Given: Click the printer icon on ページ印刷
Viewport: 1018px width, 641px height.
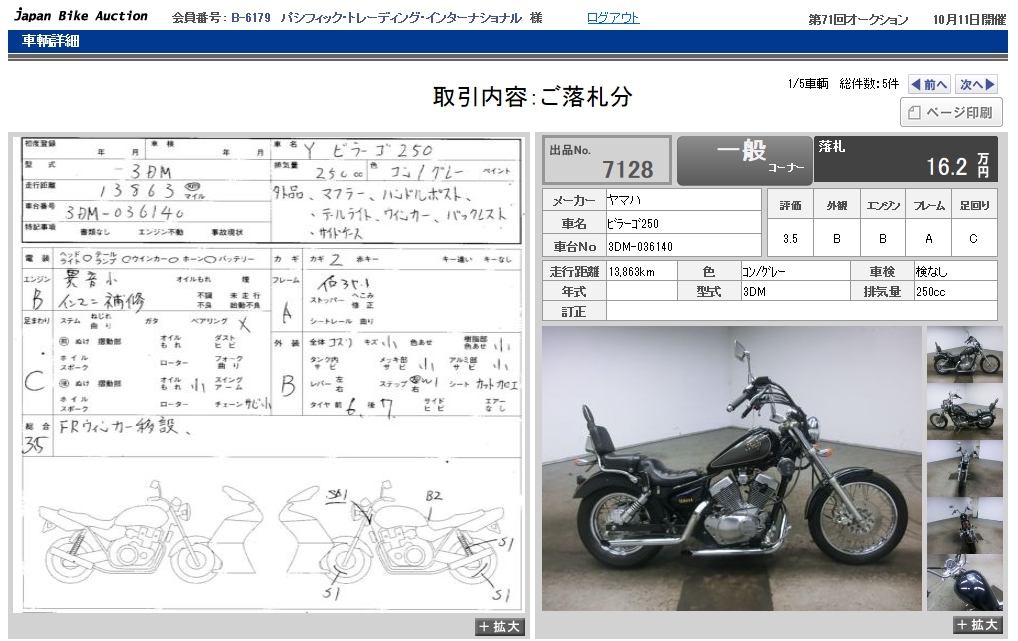Looking at the screenshot, I should [x=914, y=113].
